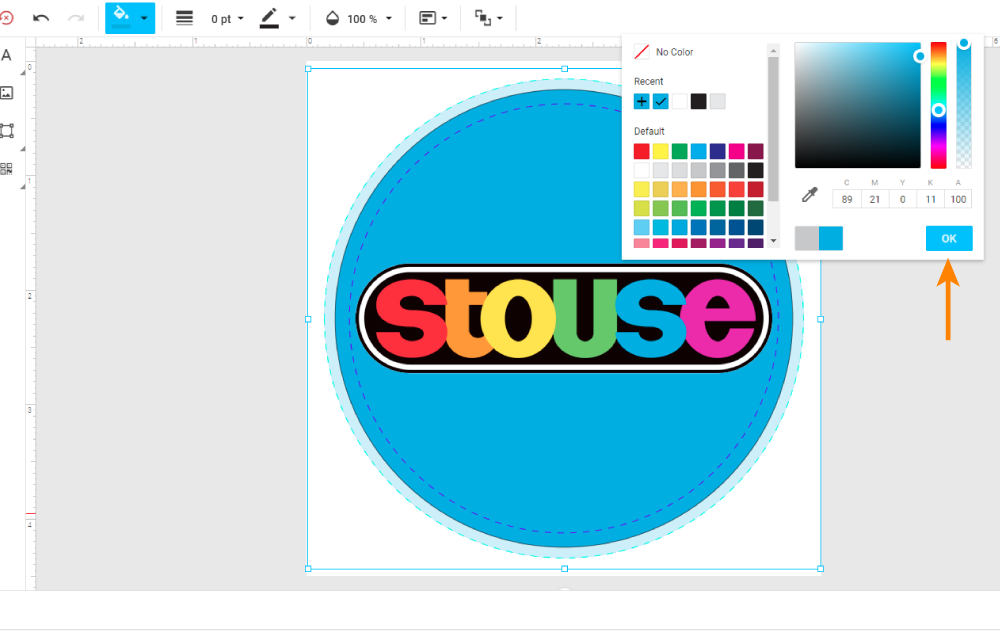This screenshot has width=1000, height=631.
Task: Click the red cancel icon in toolbar
Action: point(6,18)
